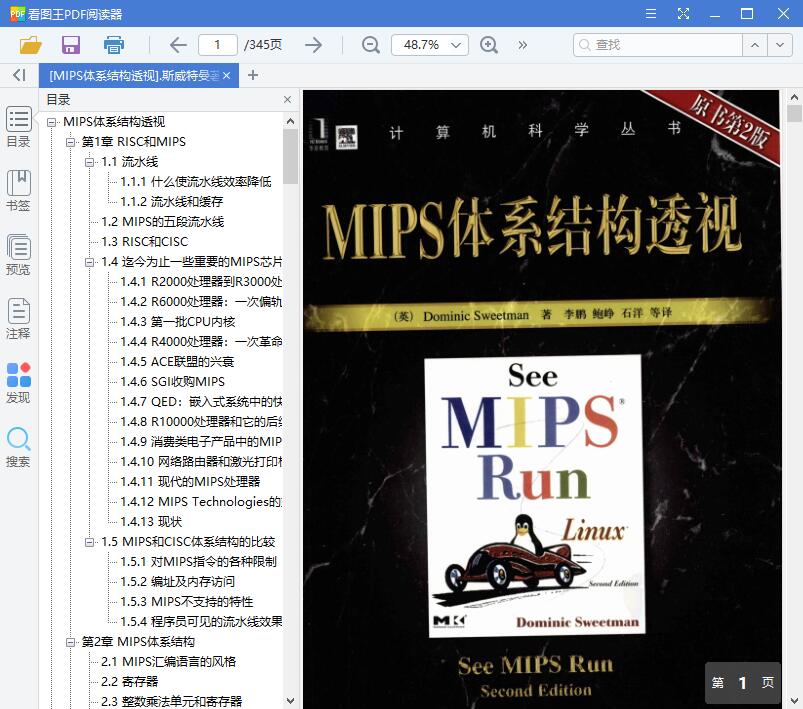The height and width of the screenshot is (709, 803).
Task: Jump to 1.4.11 现代的MIPS处理器
Action: coord(190,482)
